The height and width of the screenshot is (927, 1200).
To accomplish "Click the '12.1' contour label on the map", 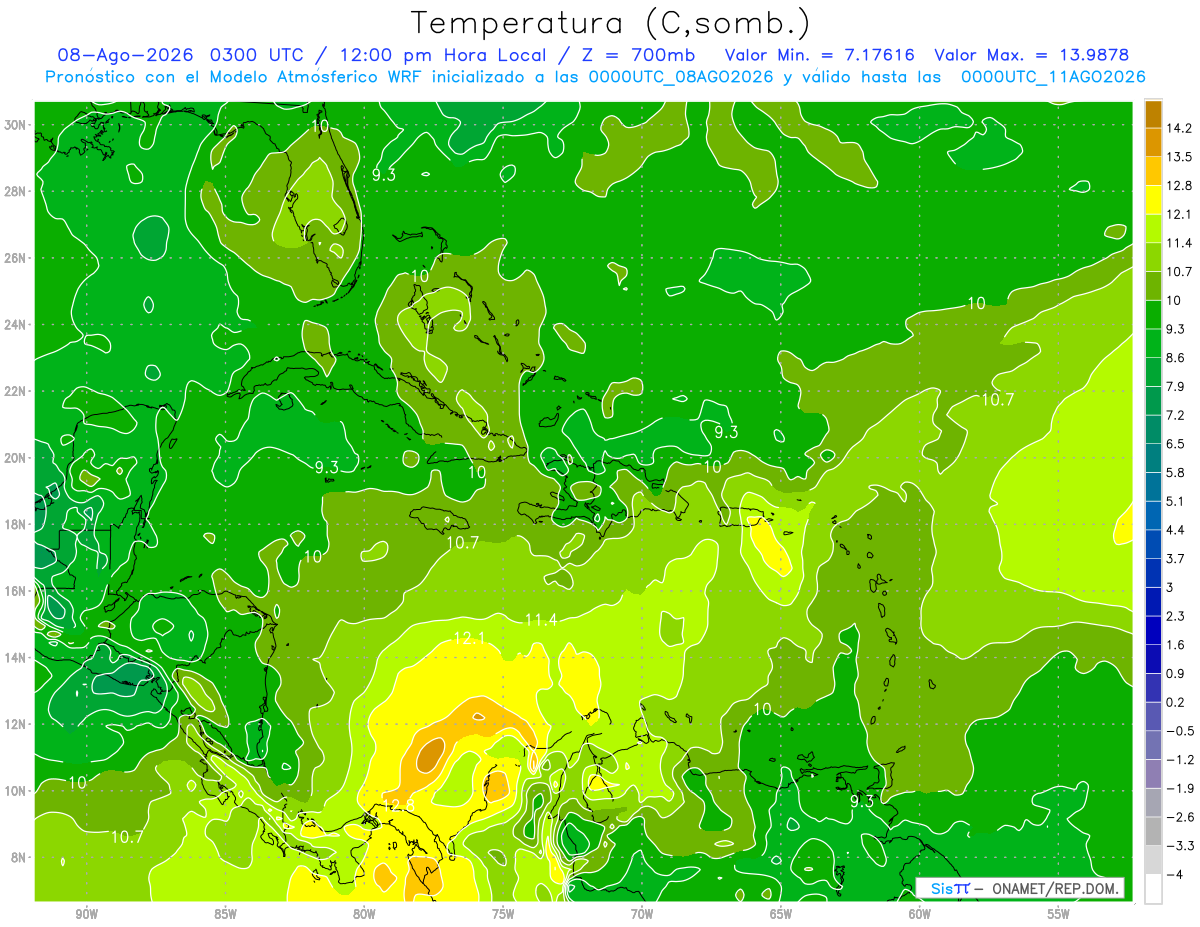I will click(x=469, y=638).
